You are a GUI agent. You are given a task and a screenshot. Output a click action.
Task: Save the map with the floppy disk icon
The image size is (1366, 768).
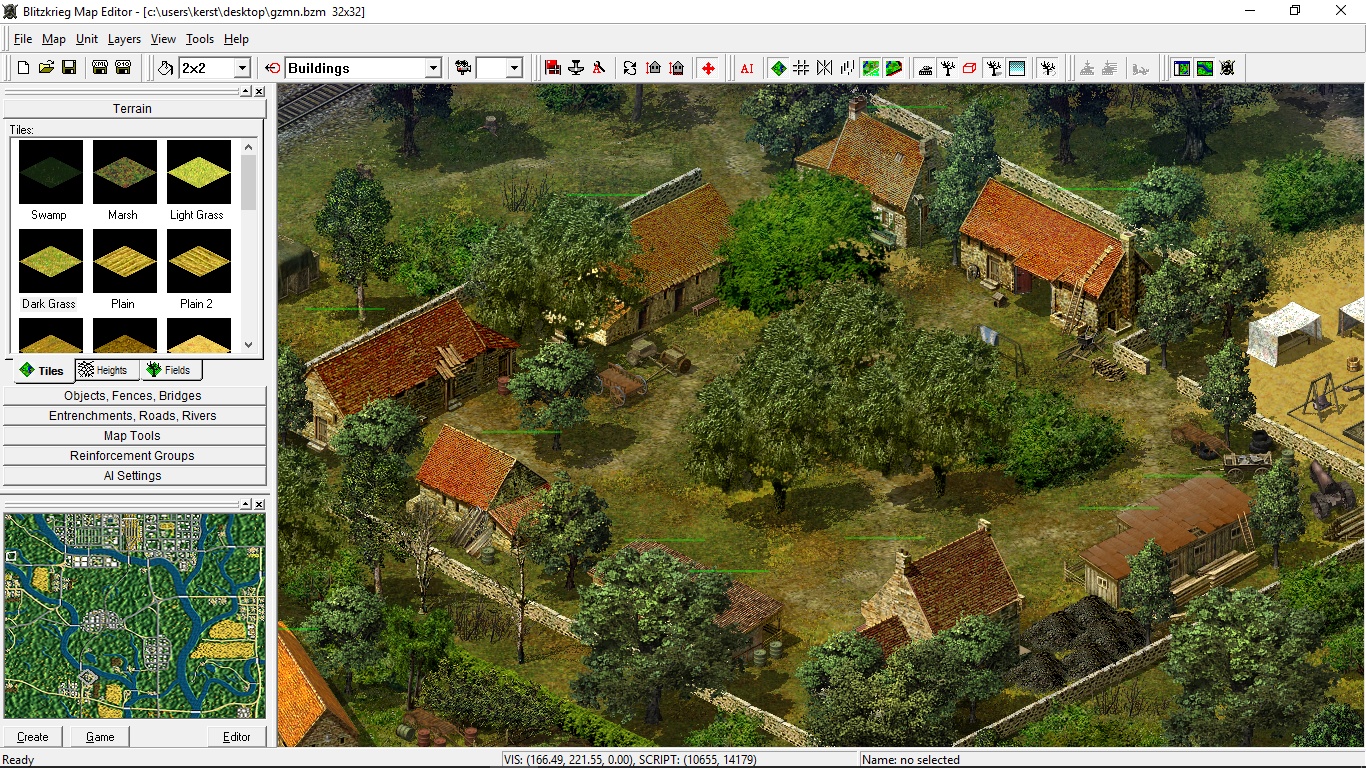[x=69, y=68]
